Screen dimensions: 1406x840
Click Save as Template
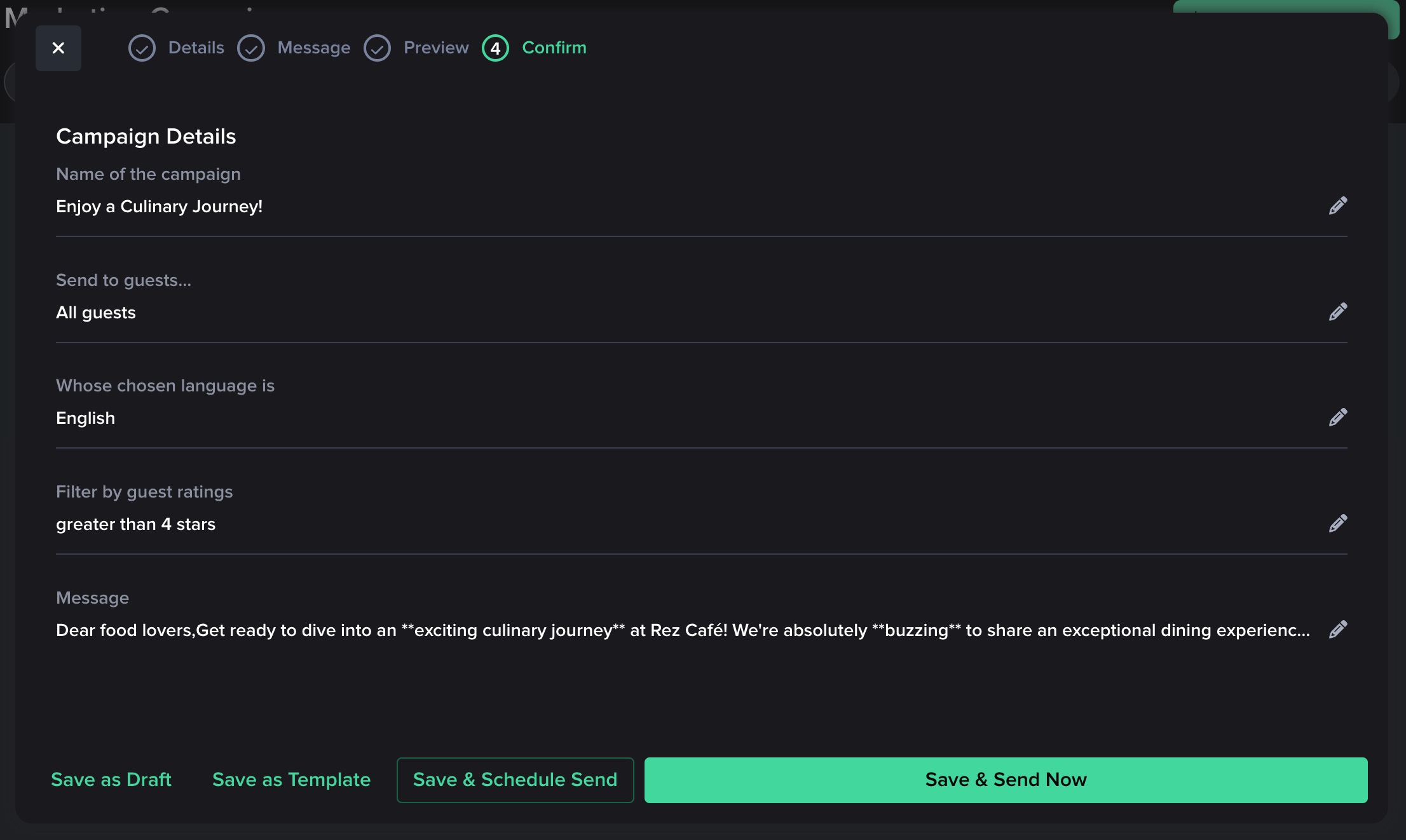click(x=291, y=780)
